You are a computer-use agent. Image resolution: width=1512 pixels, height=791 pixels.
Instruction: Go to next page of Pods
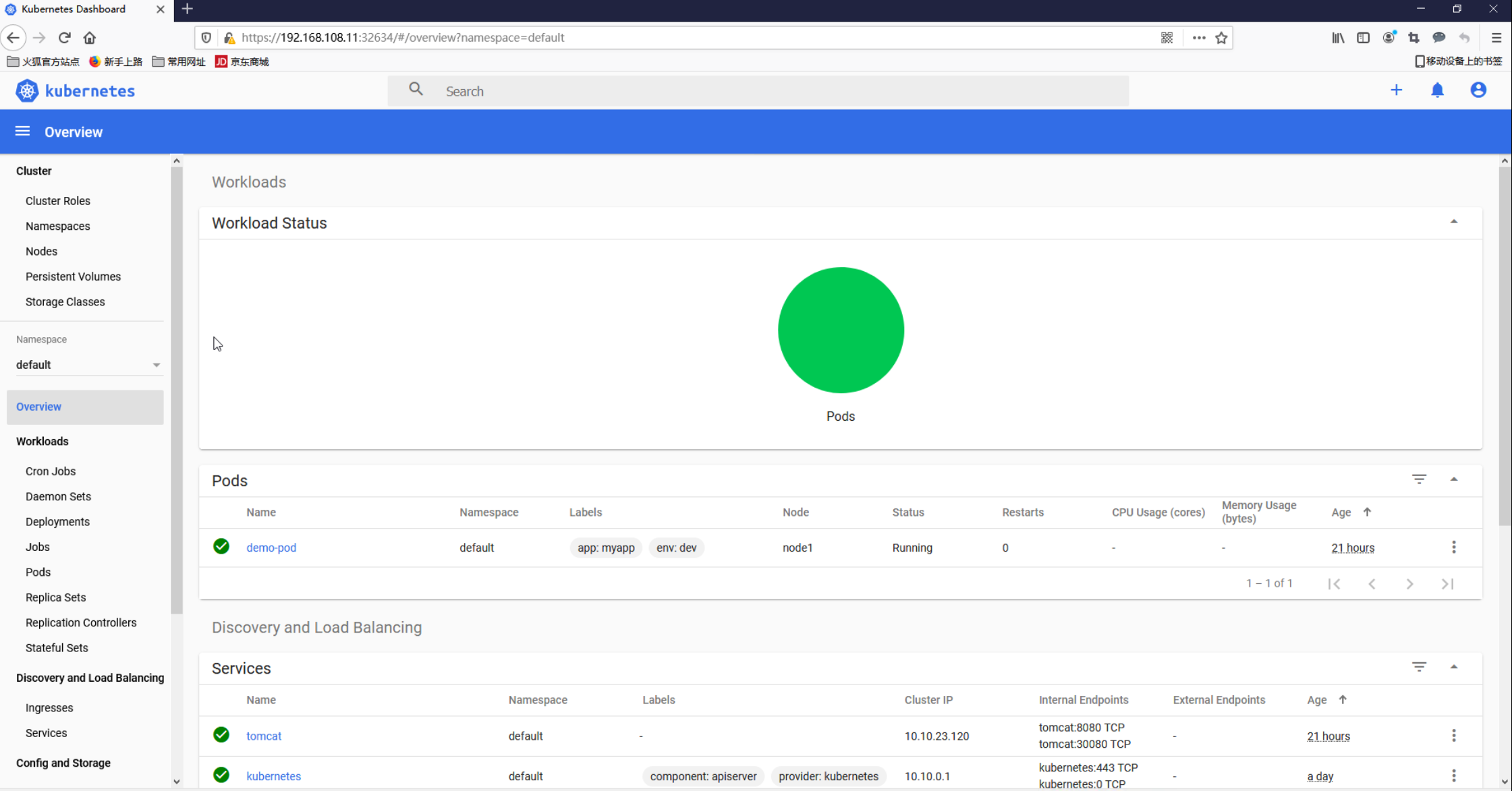tap(1409, 584)
